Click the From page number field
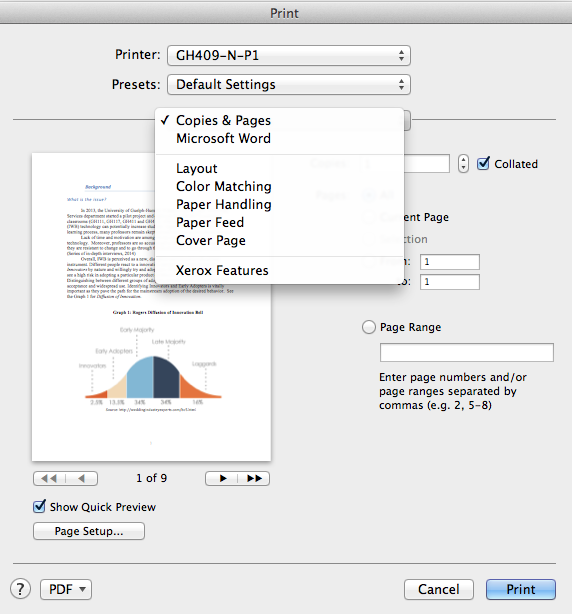The width and height of the screenshot is (572, 614). [x=450, y=262]
